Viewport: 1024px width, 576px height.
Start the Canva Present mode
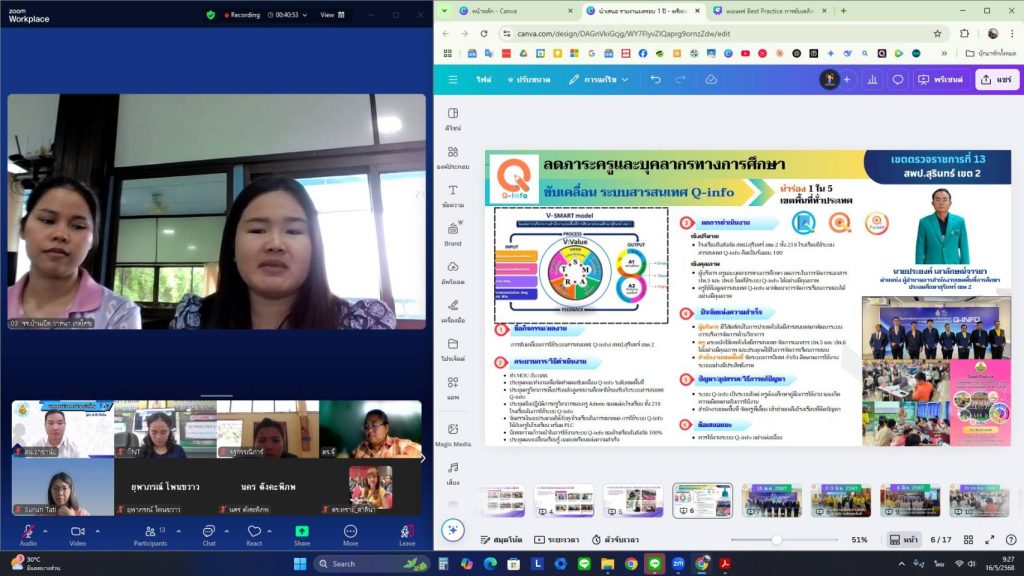click(x=940, y=80)
